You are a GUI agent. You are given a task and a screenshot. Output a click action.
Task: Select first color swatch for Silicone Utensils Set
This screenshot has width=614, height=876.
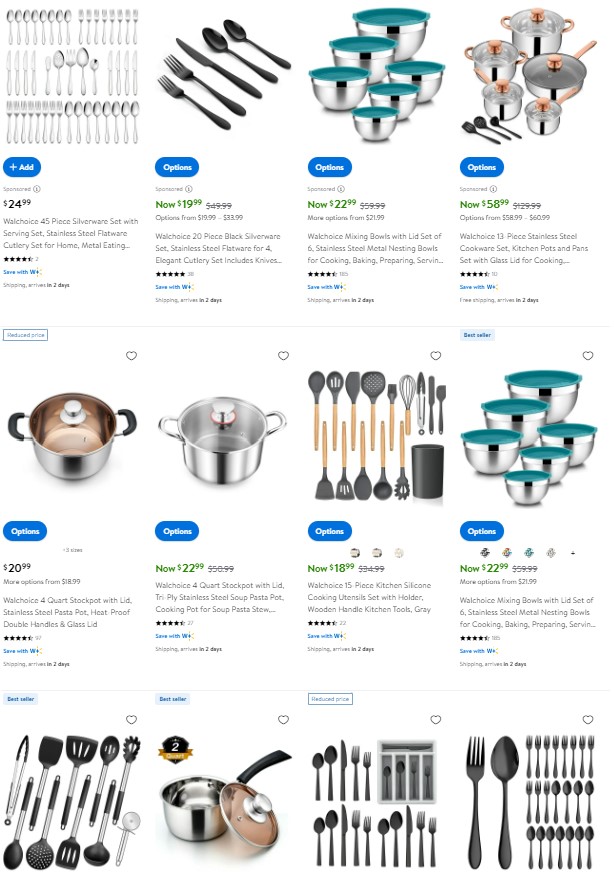point(355,553)
